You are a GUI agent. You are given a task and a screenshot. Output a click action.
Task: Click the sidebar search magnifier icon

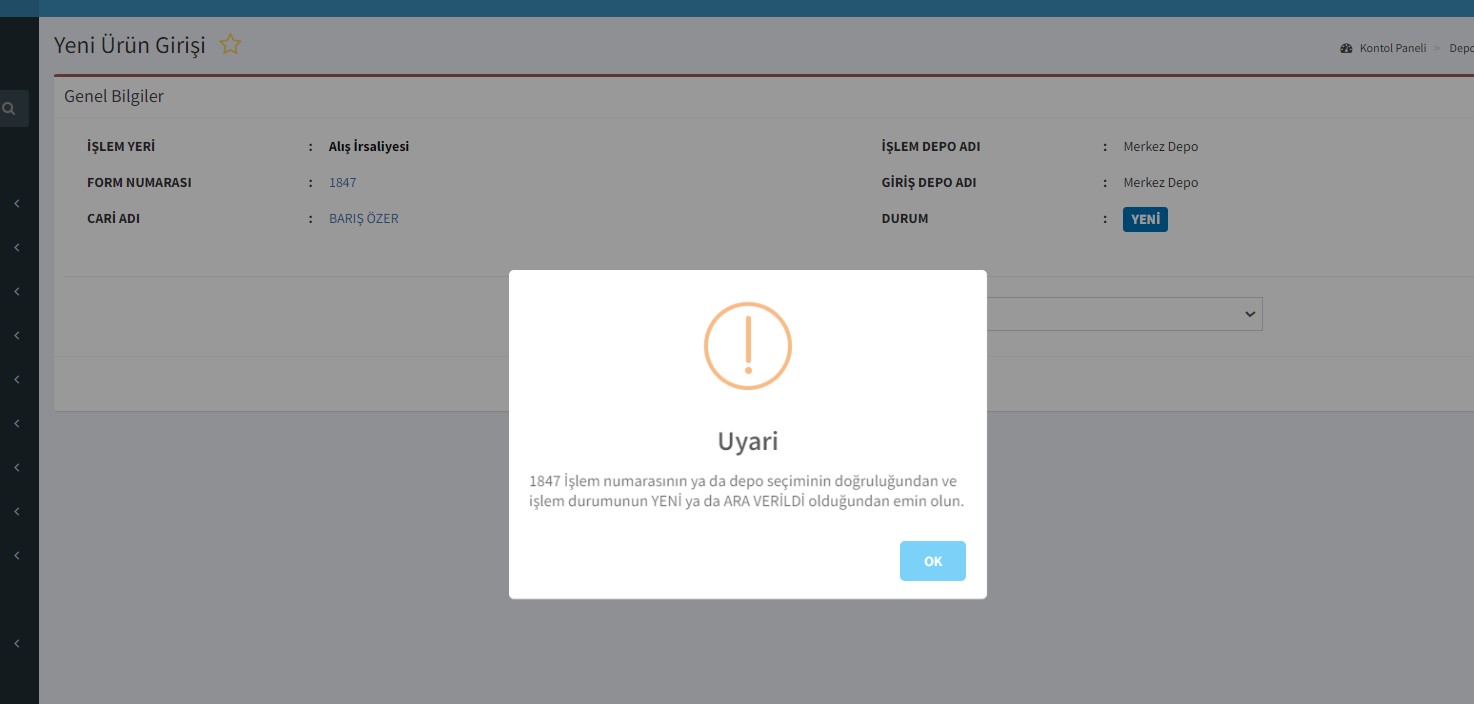(x=9, y=108)
